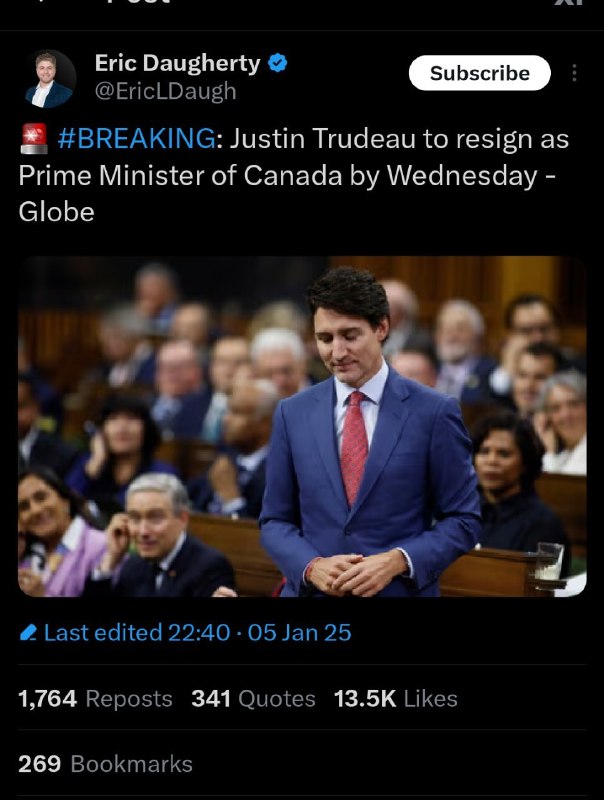Click the post text about Trudeau resigning
The height and width of the screenshot is (800, 604).
point(294,175)
